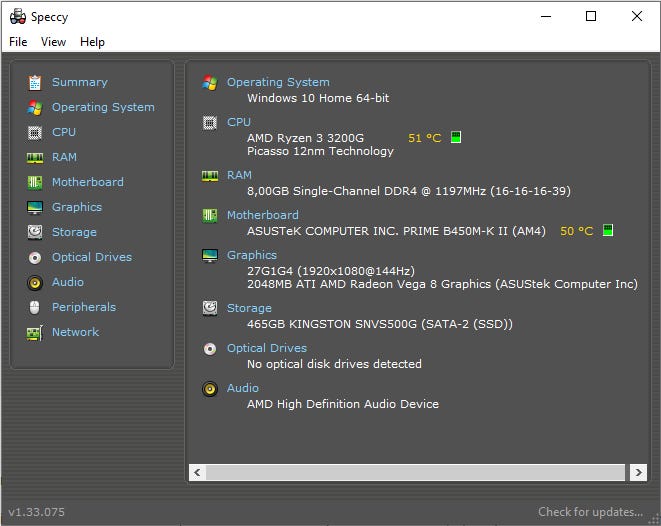Click the Graphics monitor icon in sidebar
The image size is (661, 526).
pos(35,207)
